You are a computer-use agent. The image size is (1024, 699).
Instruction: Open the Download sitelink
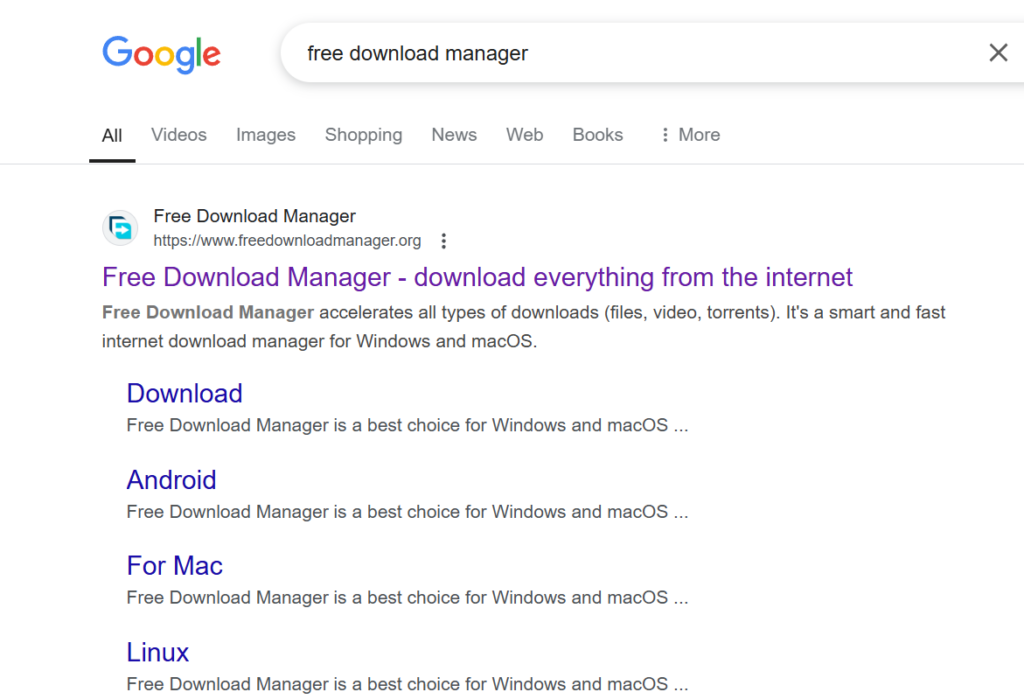click(x=184, y=393)
